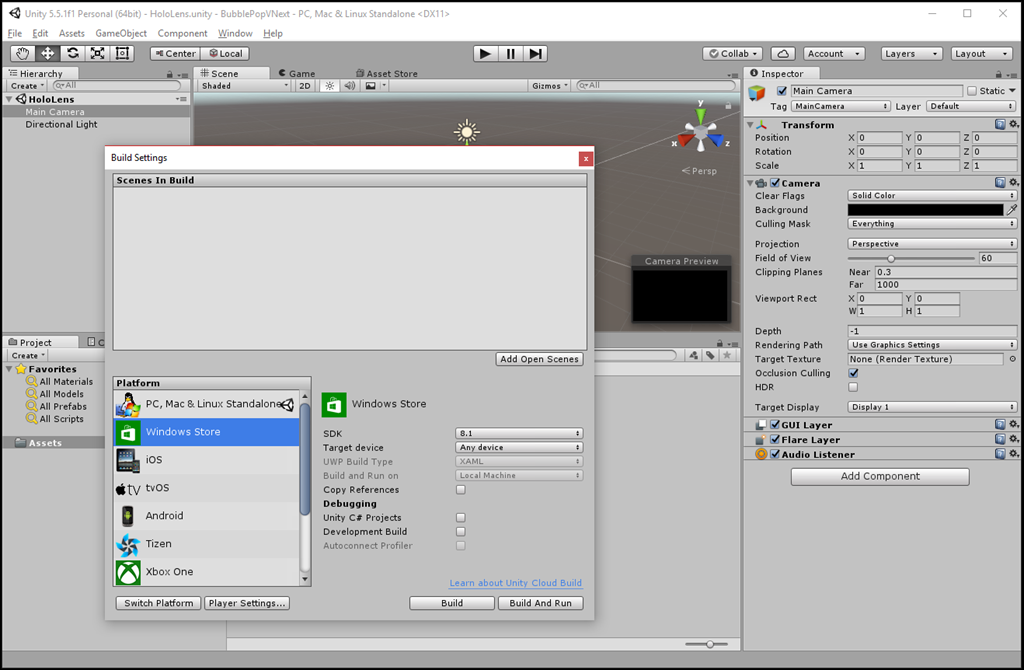Image resolution: width=1024 pixels, height=670 pixels.
Task: Follow Learn about Unity Cloud Build link
Action: [515, 583]
